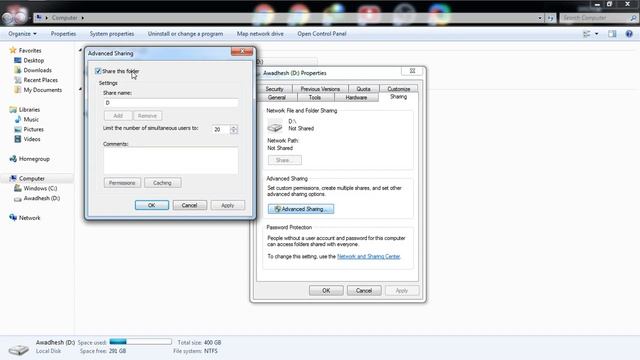
Task: Click the simultaneous users number field
Action: (221, 129)
